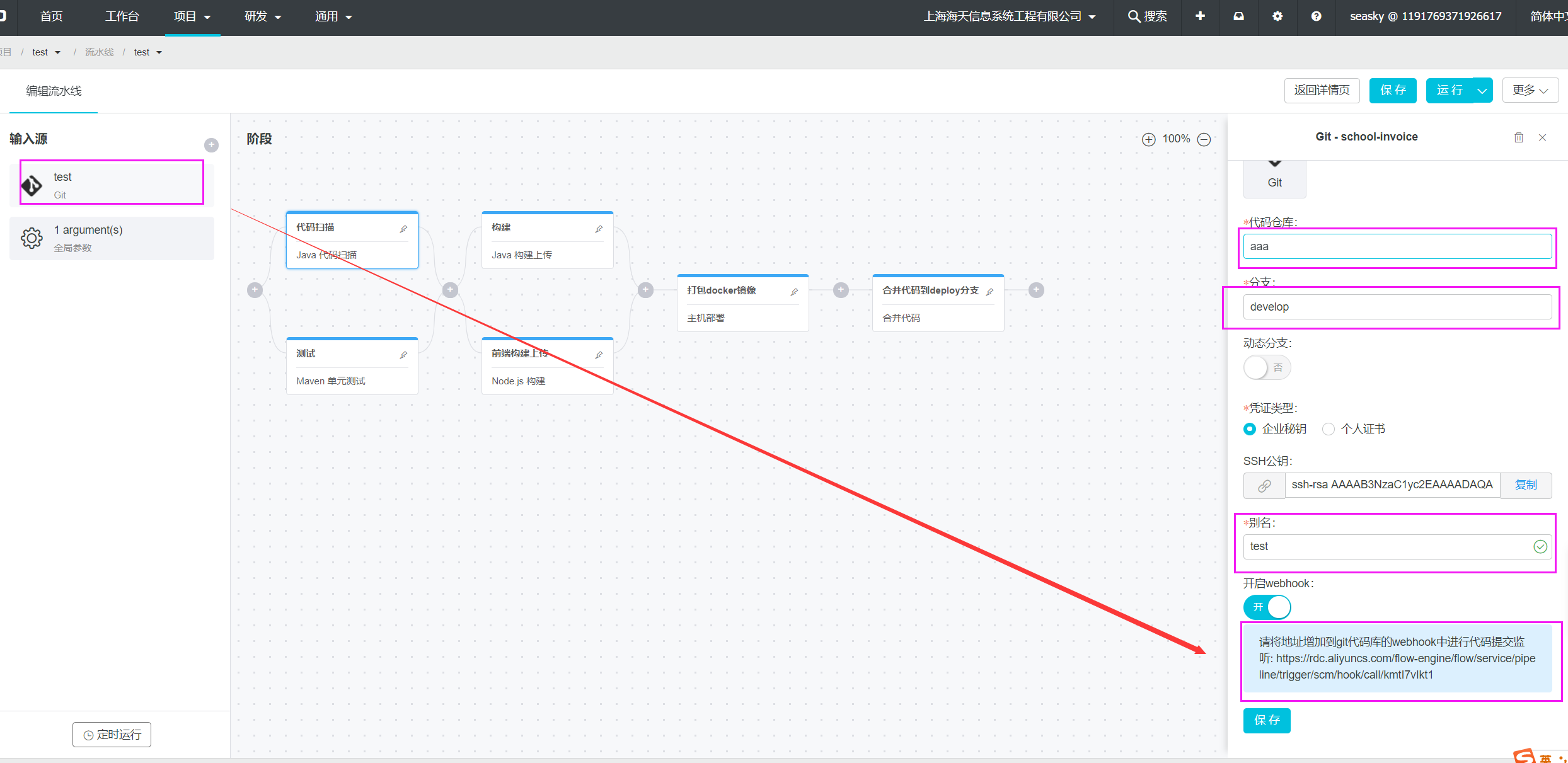Close the Git - school-invoice panel

point(1542,137)
